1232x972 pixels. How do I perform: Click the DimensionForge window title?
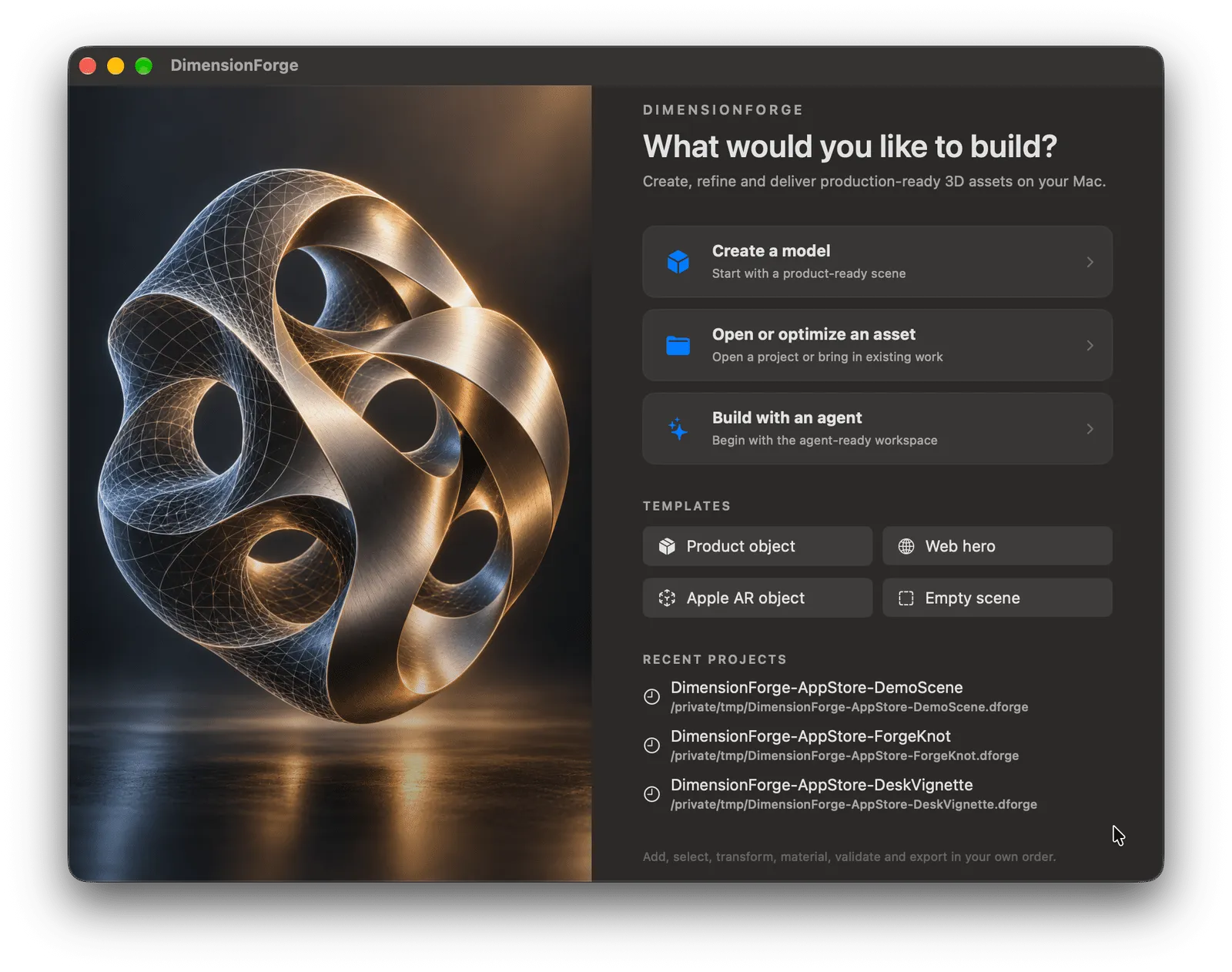234,65
